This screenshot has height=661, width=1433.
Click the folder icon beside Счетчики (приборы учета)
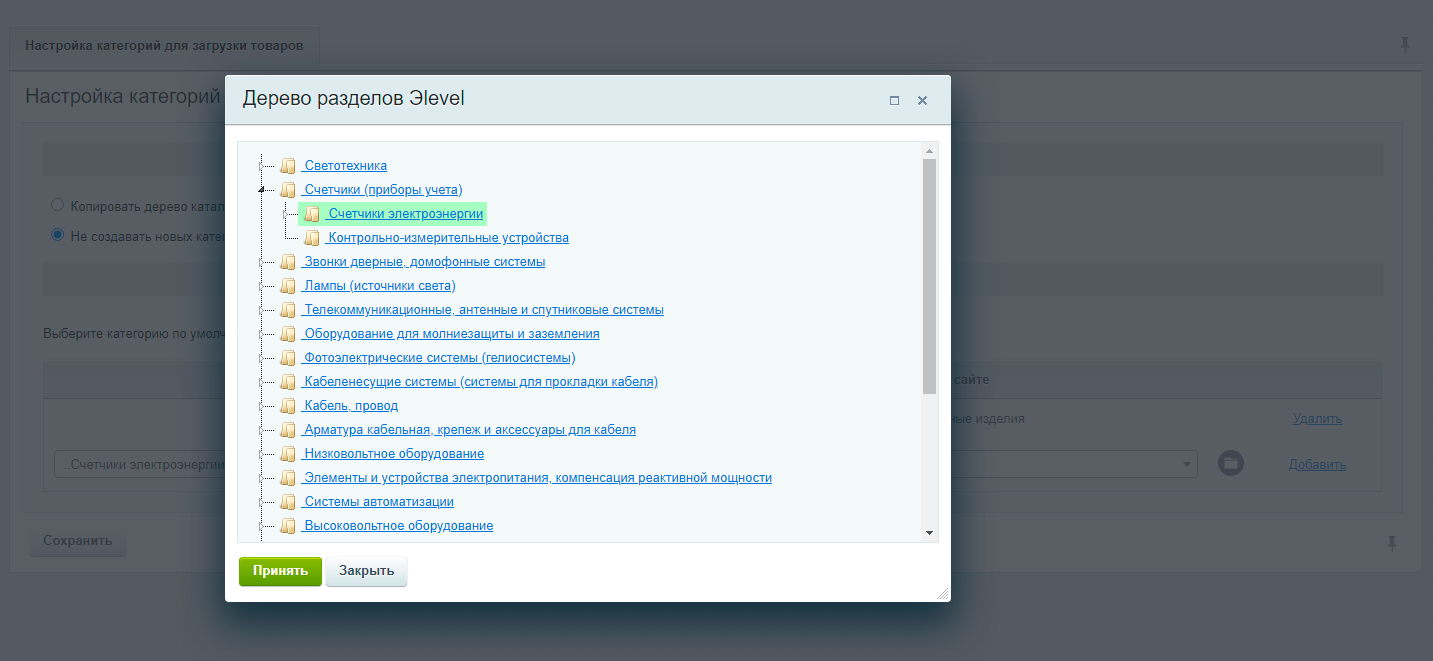click(288, 190)
